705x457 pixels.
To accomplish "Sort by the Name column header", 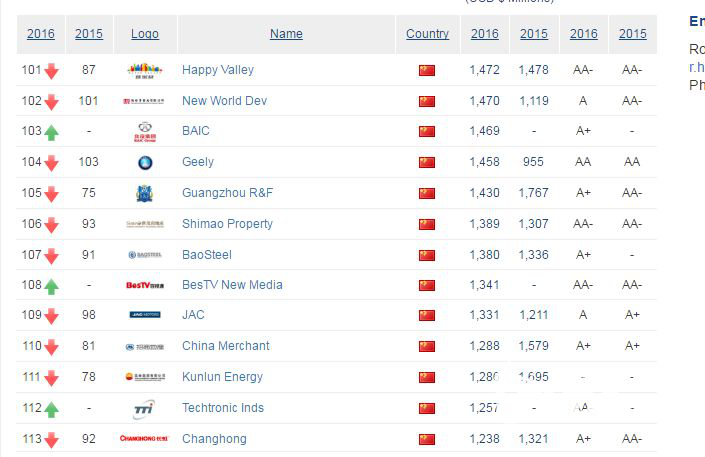I will [x=286, y=34].
